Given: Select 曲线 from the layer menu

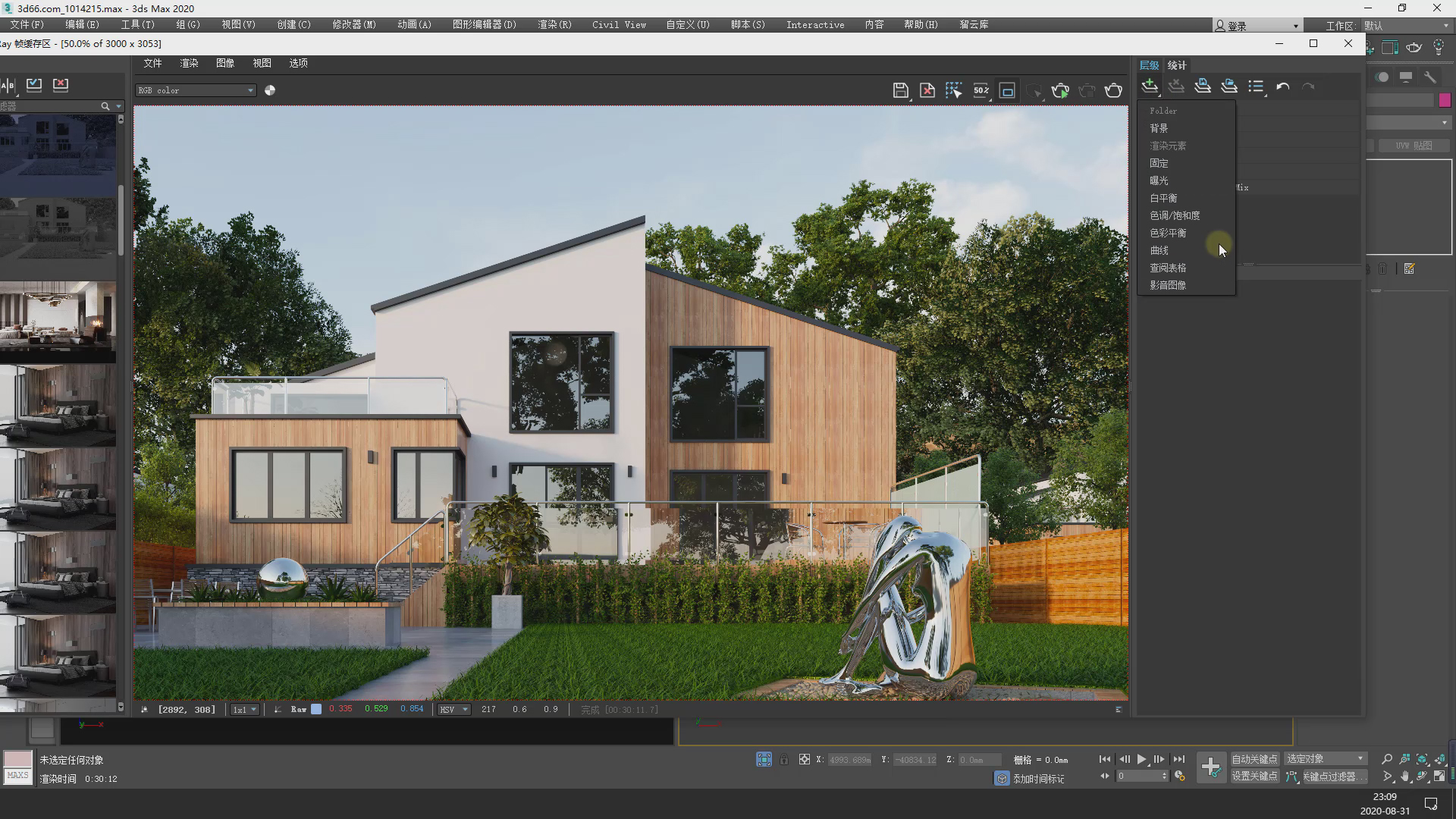Looking at the screenshot, I should 1159,250.
